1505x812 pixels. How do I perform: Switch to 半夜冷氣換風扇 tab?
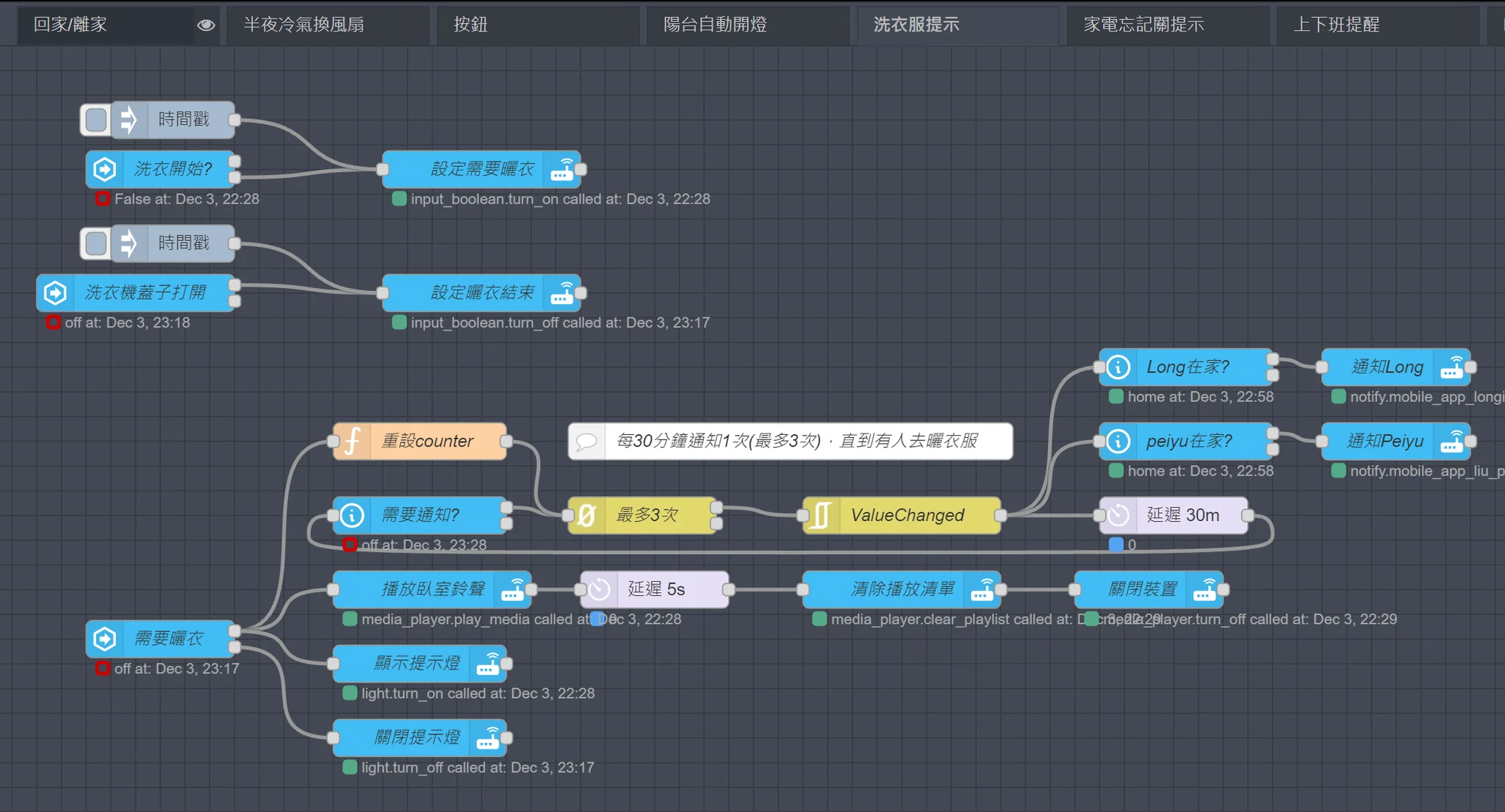coord(304,25)
